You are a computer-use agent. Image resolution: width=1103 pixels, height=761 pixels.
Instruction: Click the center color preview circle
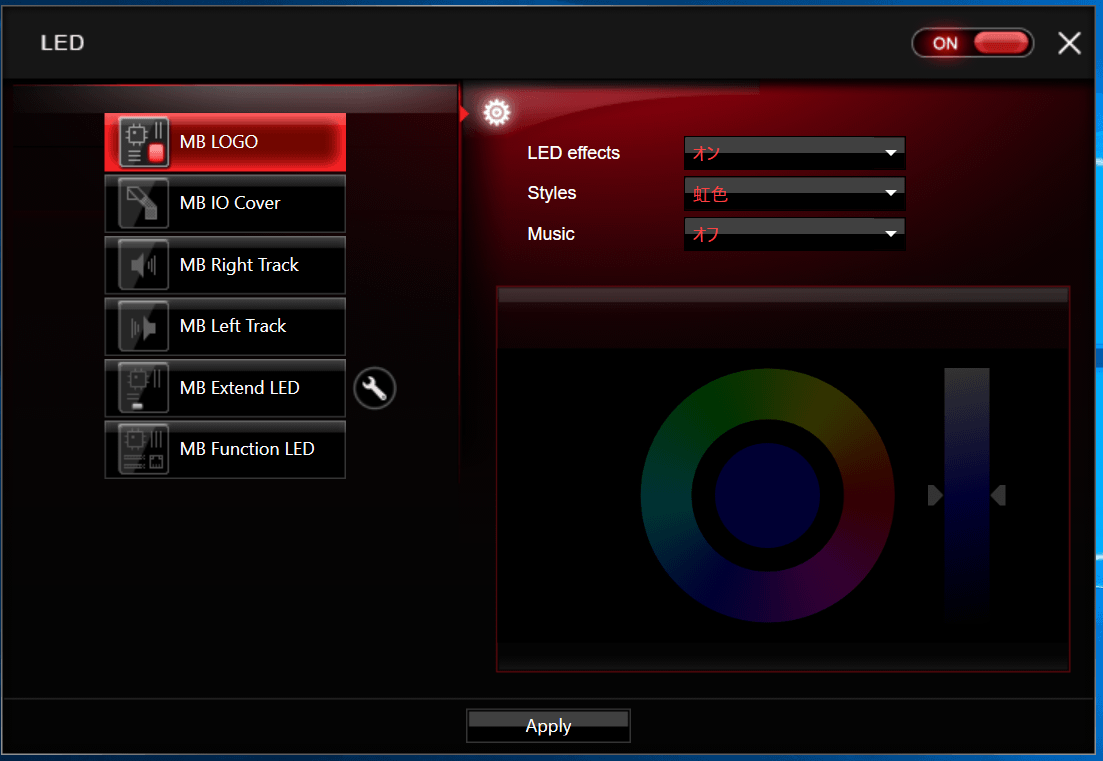tap(767, 496)
